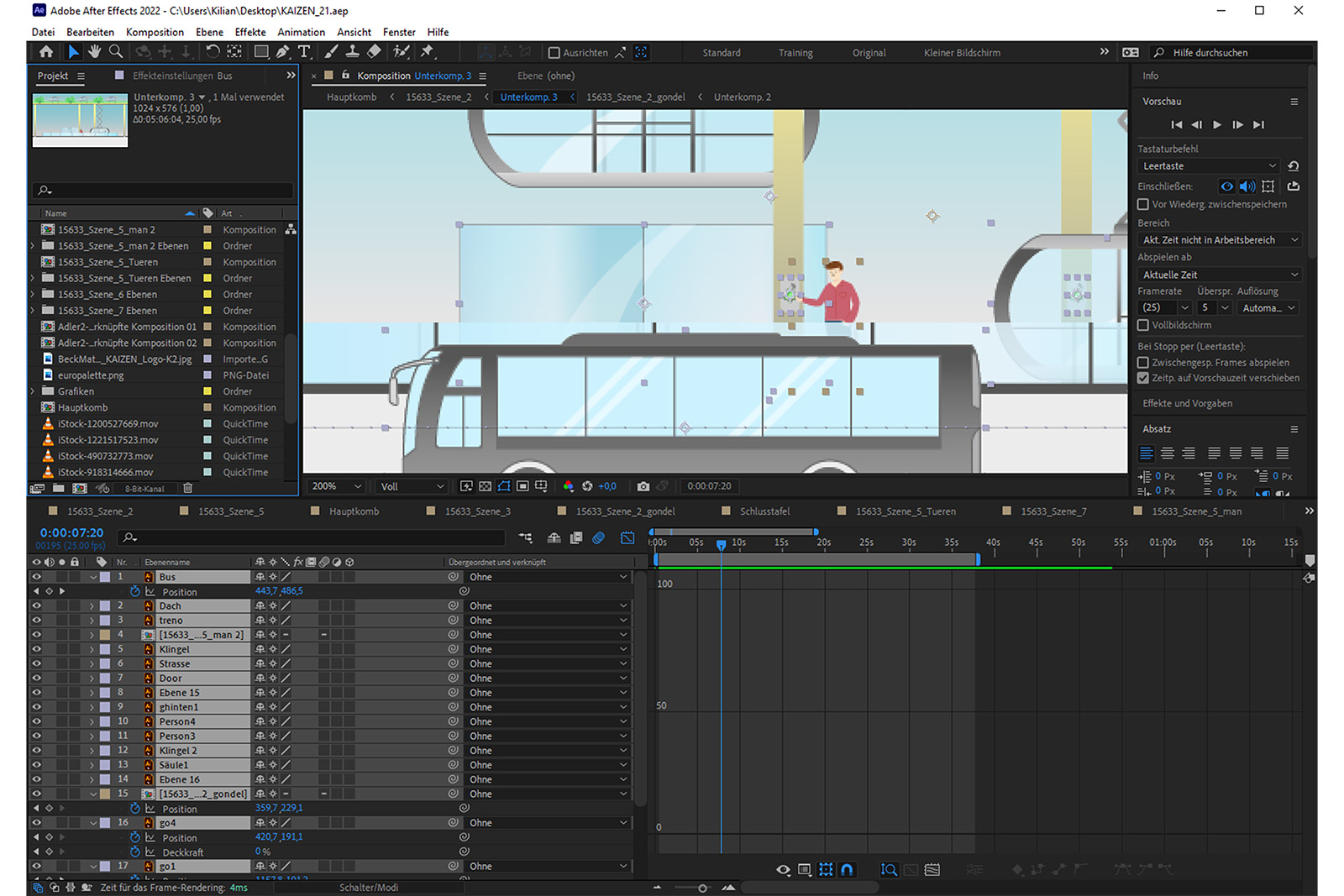
Task: Open the 200% magnification dropdown
Action: point(334,485)
